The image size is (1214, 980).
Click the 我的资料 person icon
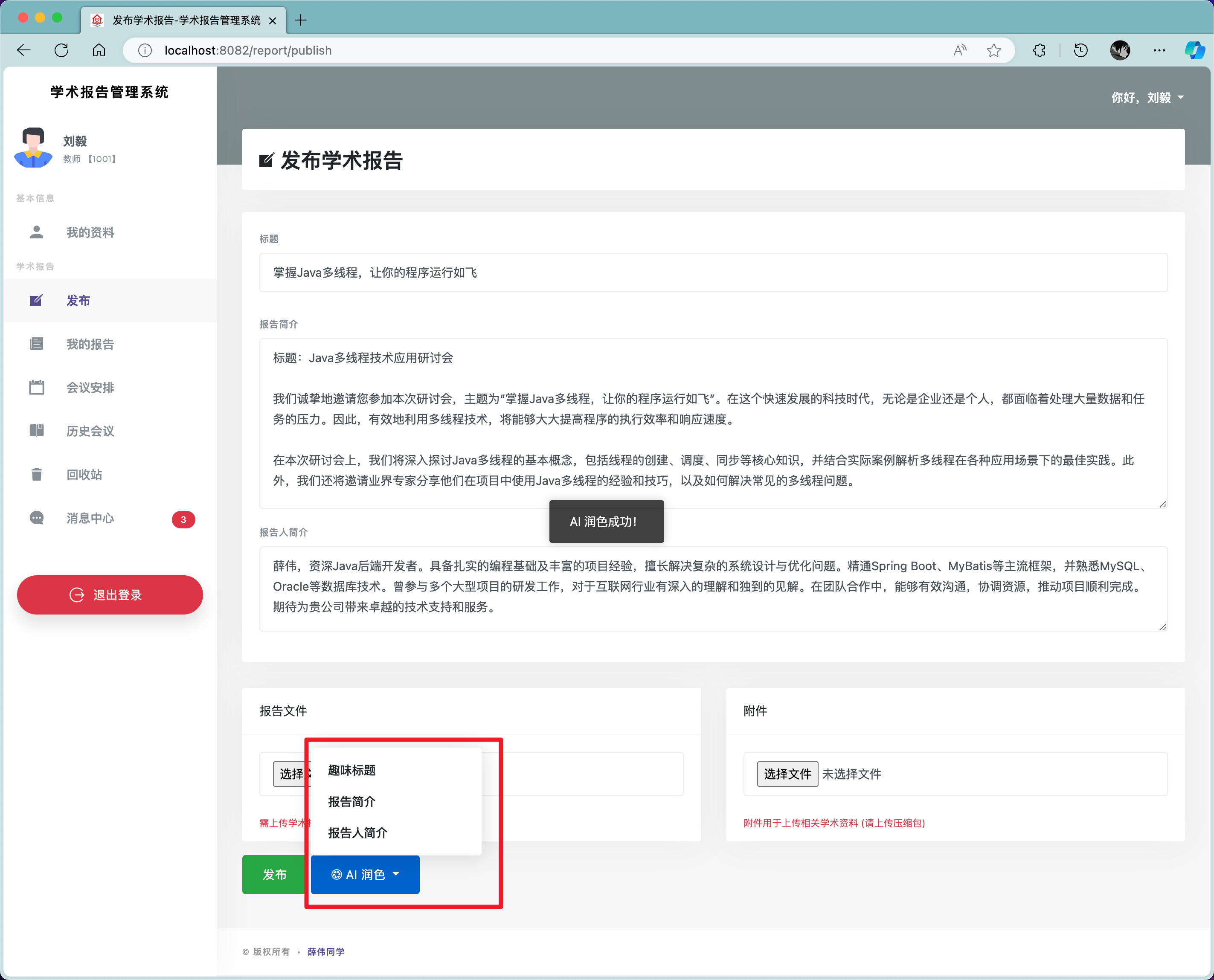click(36, 232)
